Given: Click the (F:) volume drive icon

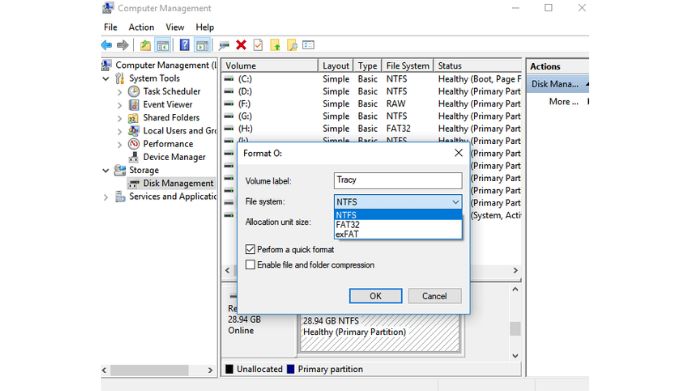Looking at the screenshot, I should (229, 104).
